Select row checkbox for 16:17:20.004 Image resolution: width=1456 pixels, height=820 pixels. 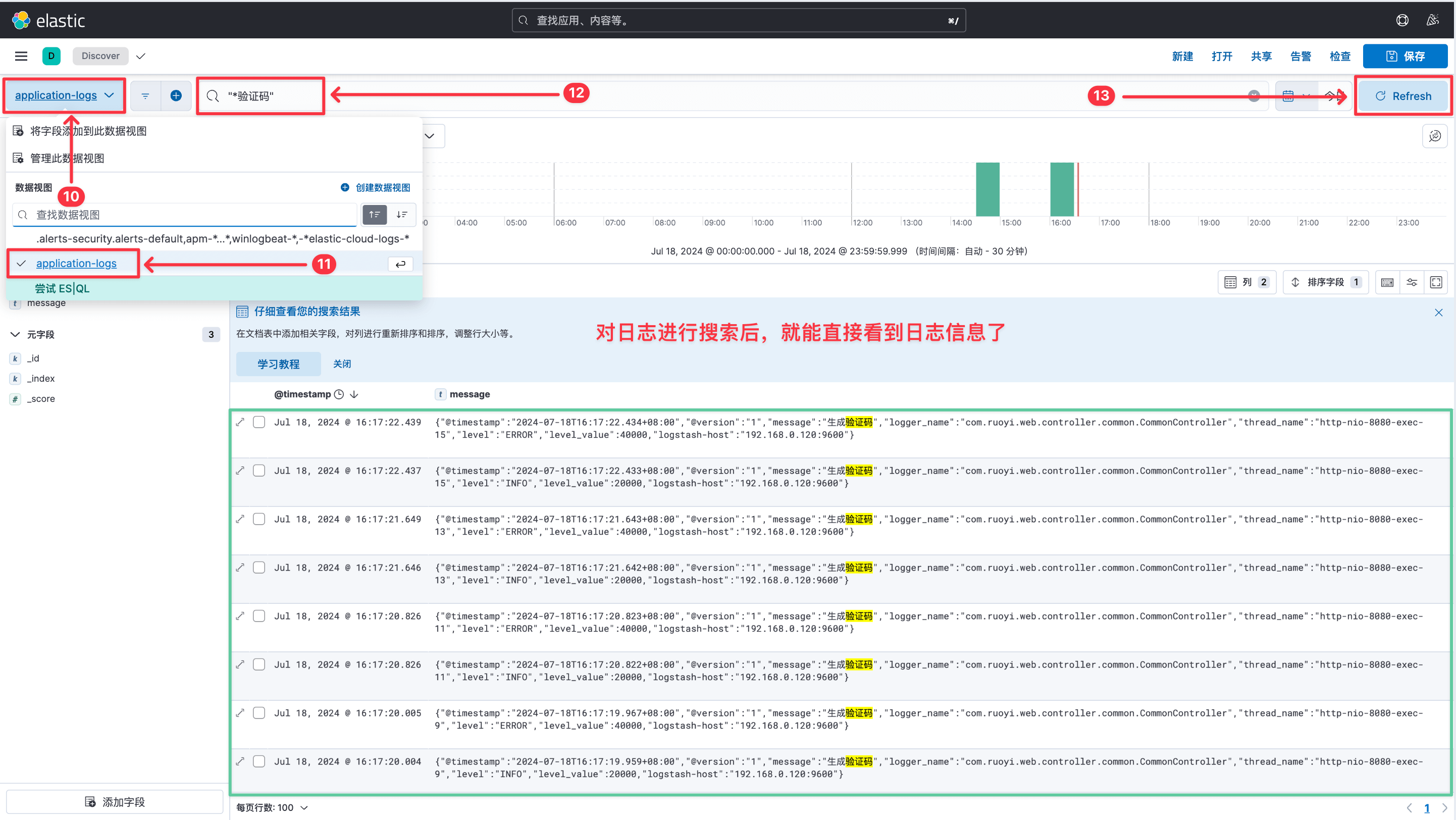pos(259,762)
